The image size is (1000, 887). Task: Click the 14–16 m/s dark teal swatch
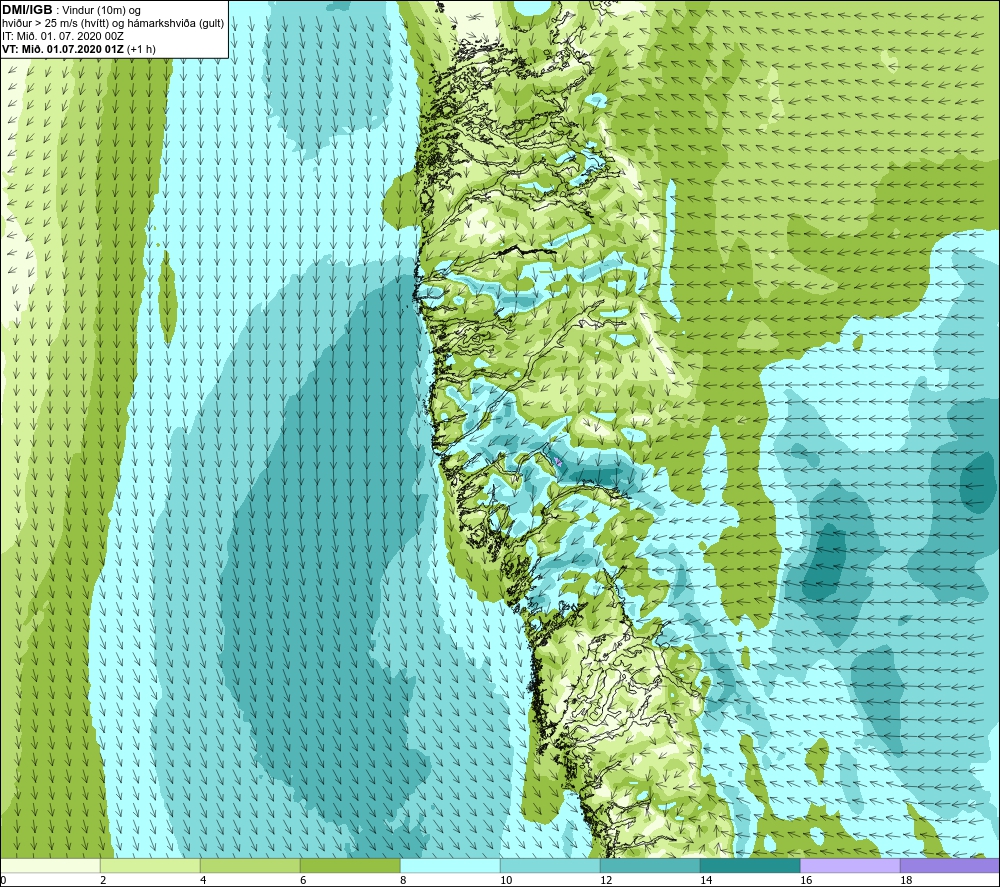pos(750,865)
